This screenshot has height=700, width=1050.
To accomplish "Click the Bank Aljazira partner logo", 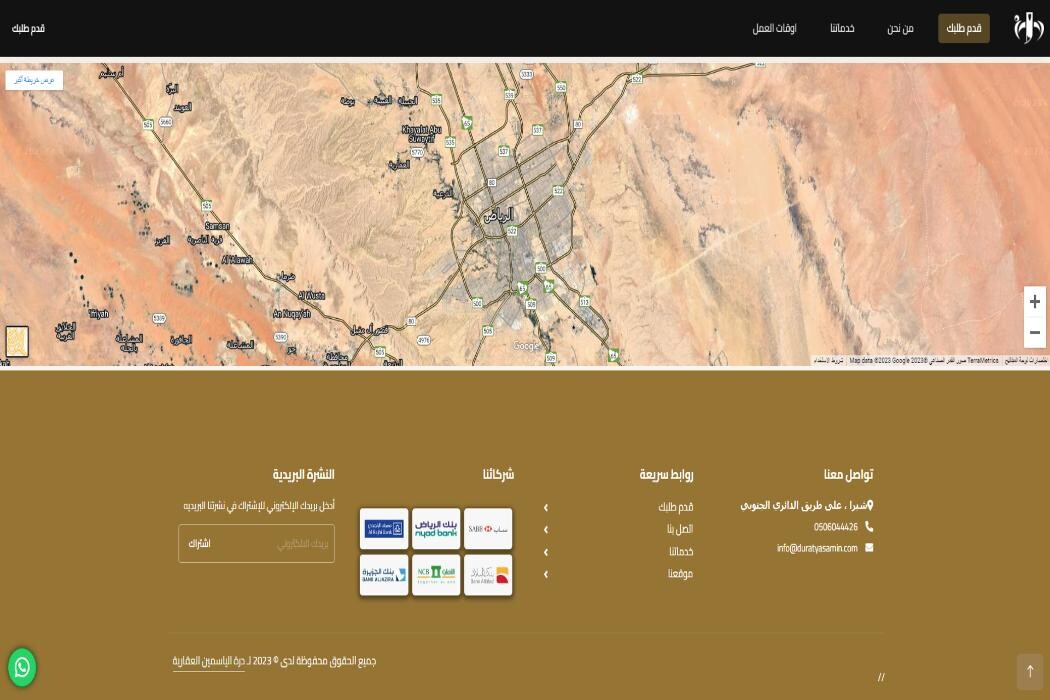I will point(384,575).
